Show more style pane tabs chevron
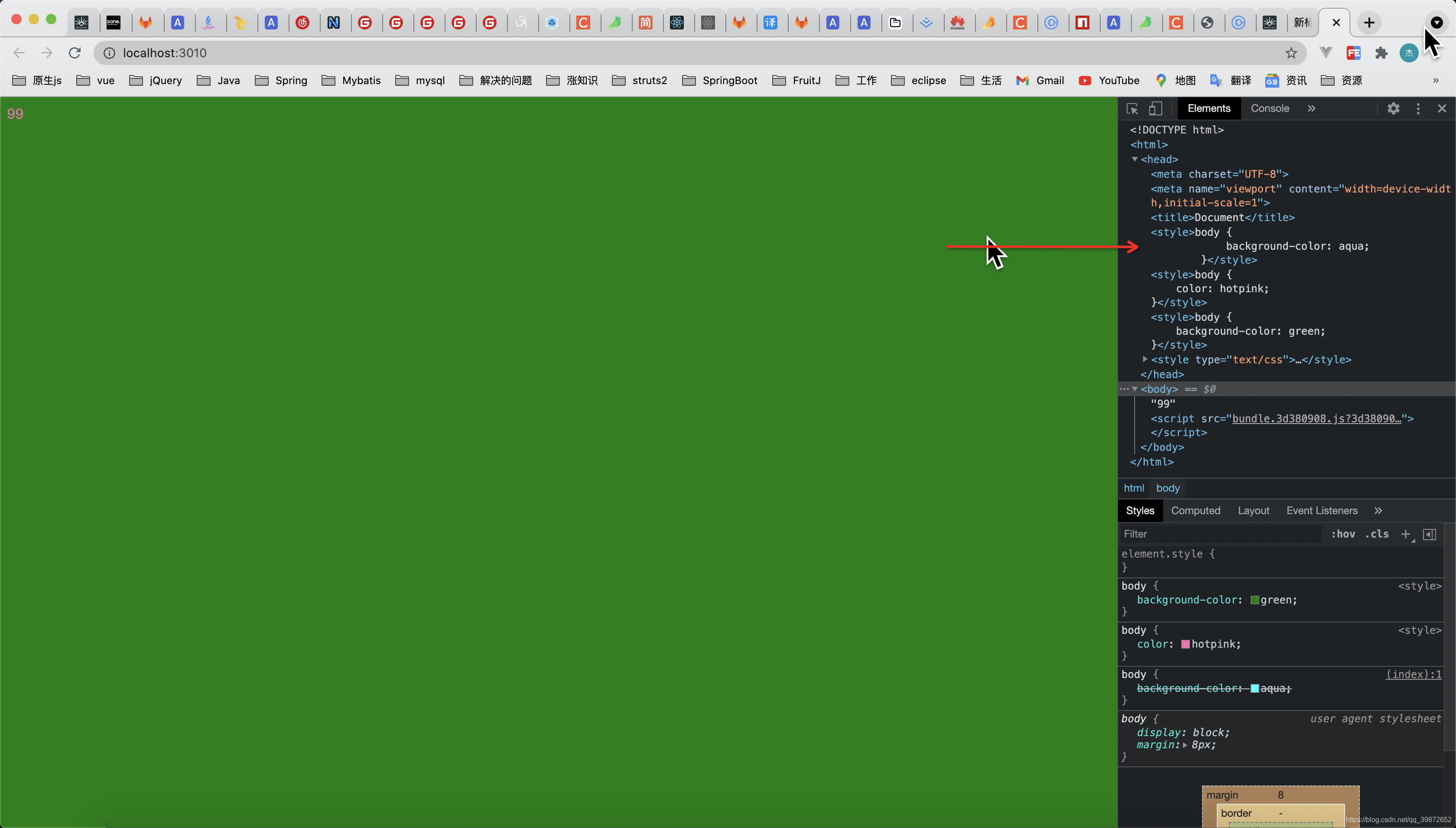The height and width of the screenshot is (828, 1456). click(1378, 511)
